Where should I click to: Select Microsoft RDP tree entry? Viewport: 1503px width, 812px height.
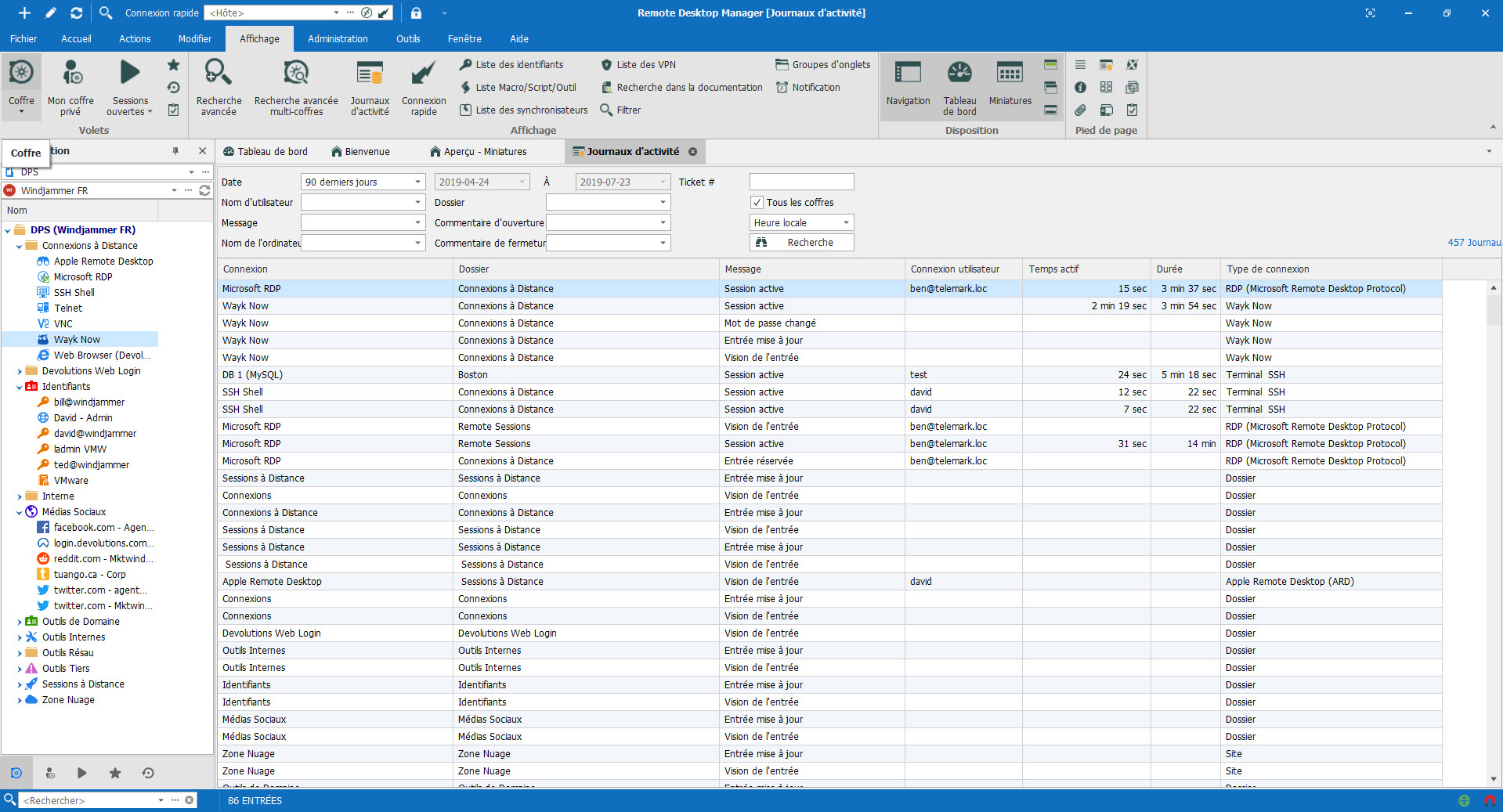coord(83,277)
